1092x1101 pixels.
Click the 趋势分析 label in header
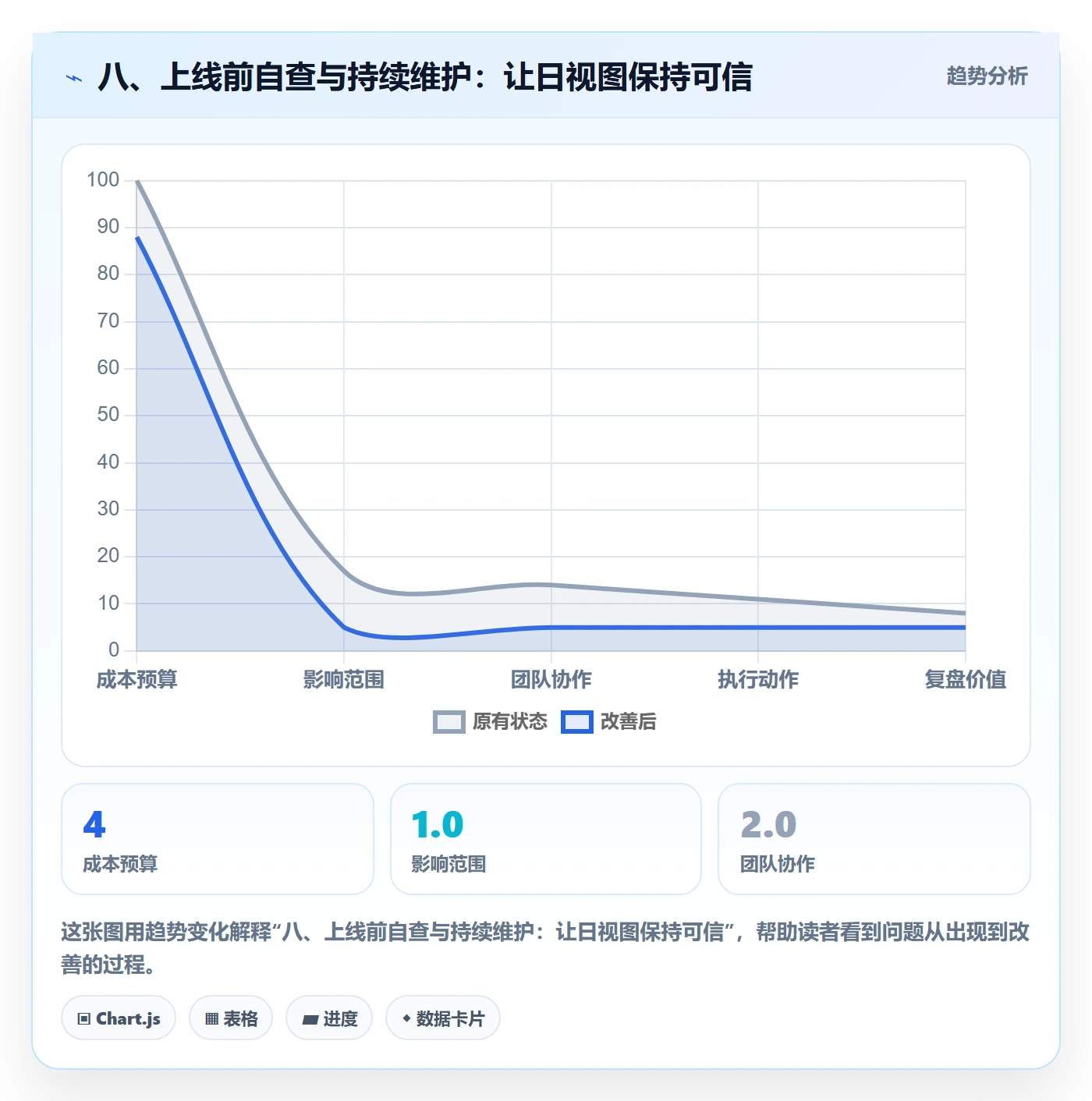pyautogui.click(x=987, y=76)
